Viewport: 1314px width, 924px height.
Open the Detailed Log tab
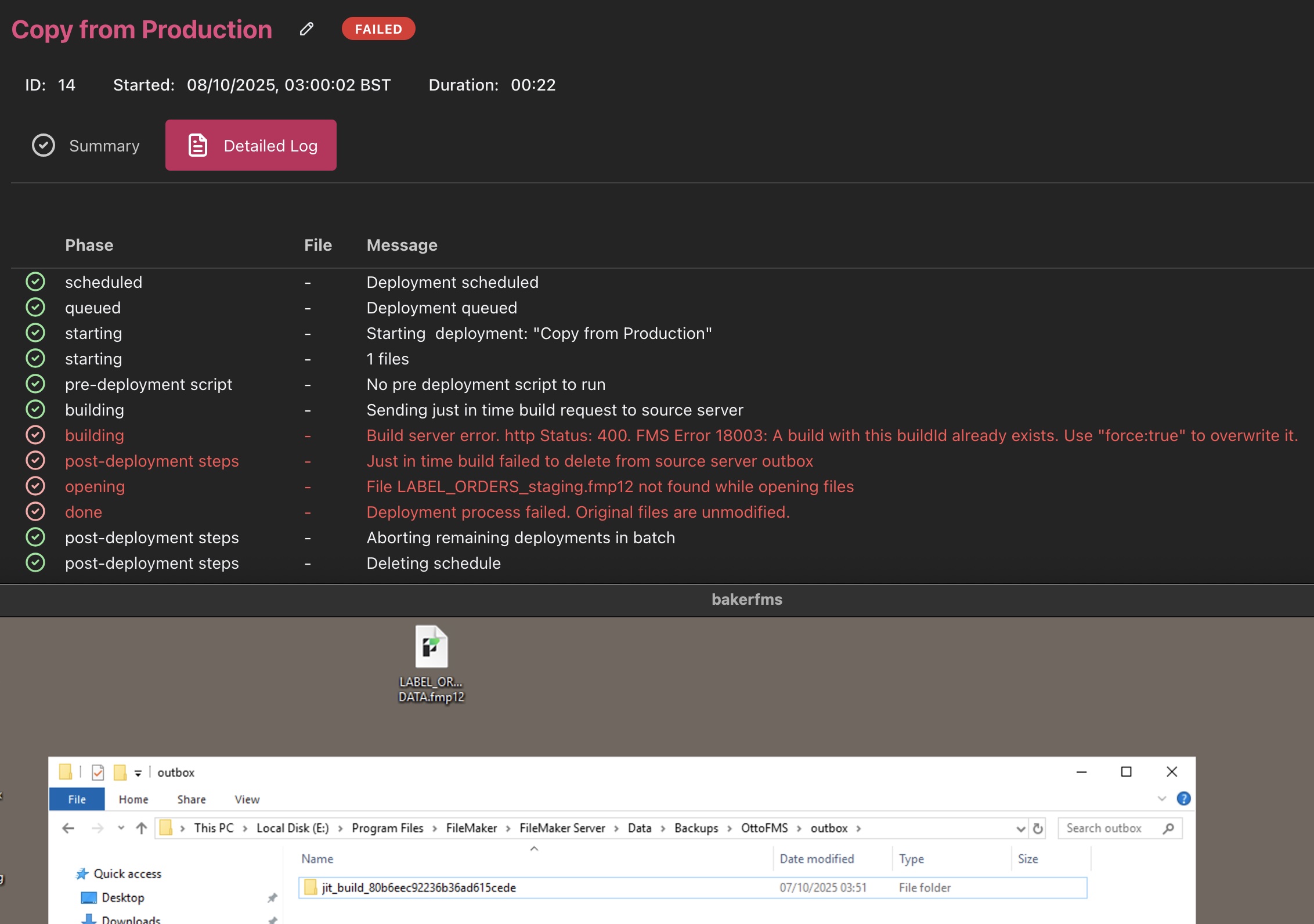coord(251,146)
